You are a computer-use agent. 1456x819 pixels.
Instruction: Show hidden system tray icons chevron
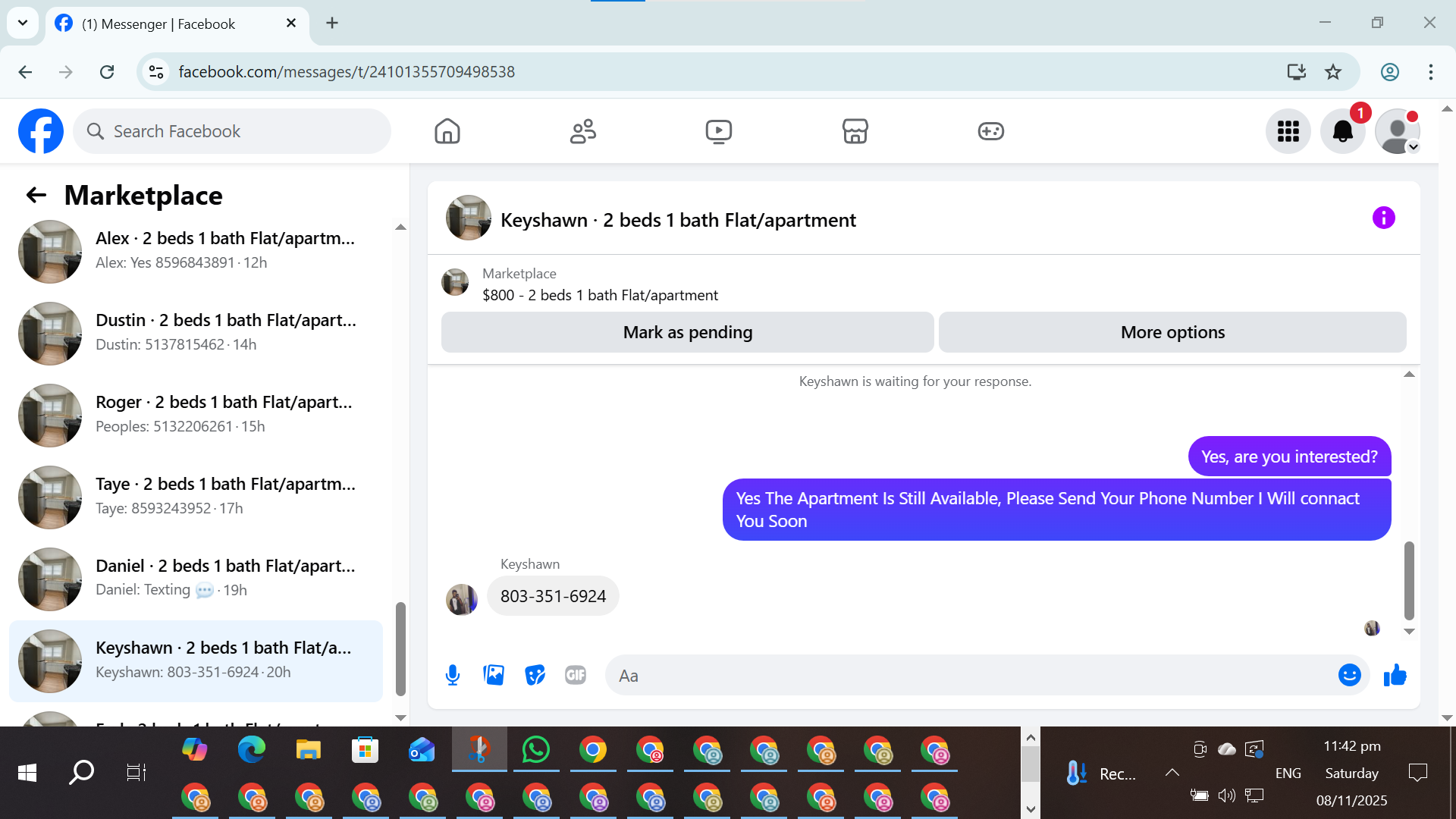pos(1172,773)
